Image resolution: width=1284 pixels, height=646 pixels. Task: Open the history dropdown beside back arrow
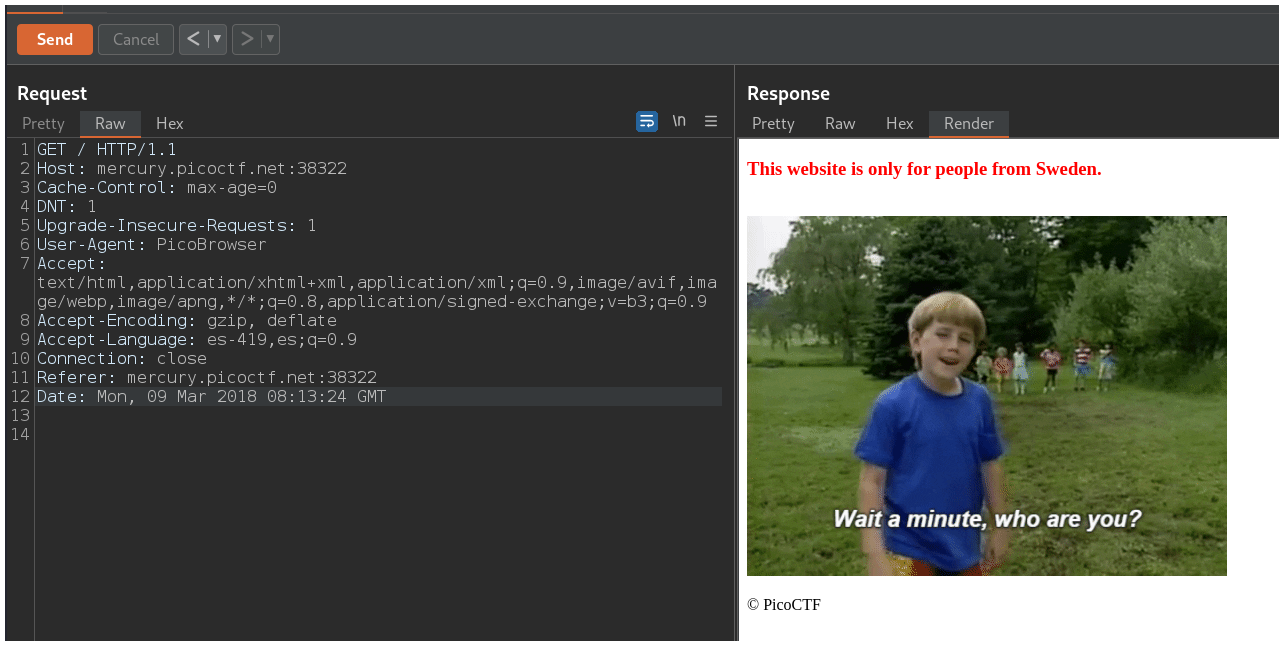click(217, 39)
